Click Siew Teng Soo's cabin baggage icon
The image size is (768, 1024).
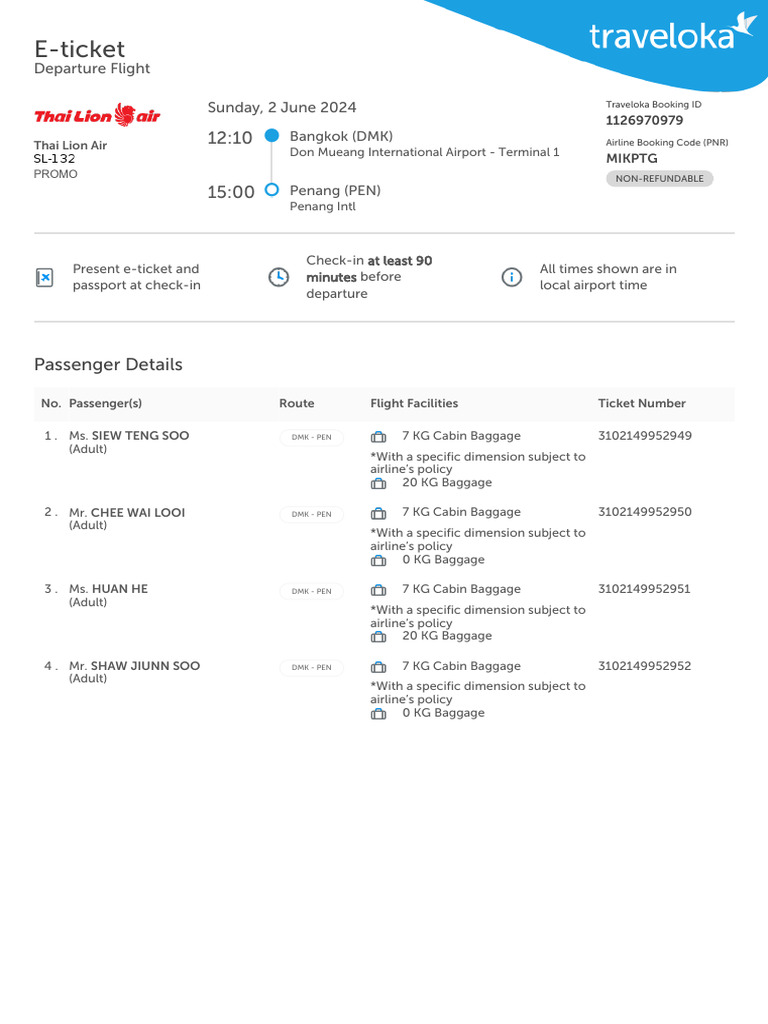coord(378,437)
